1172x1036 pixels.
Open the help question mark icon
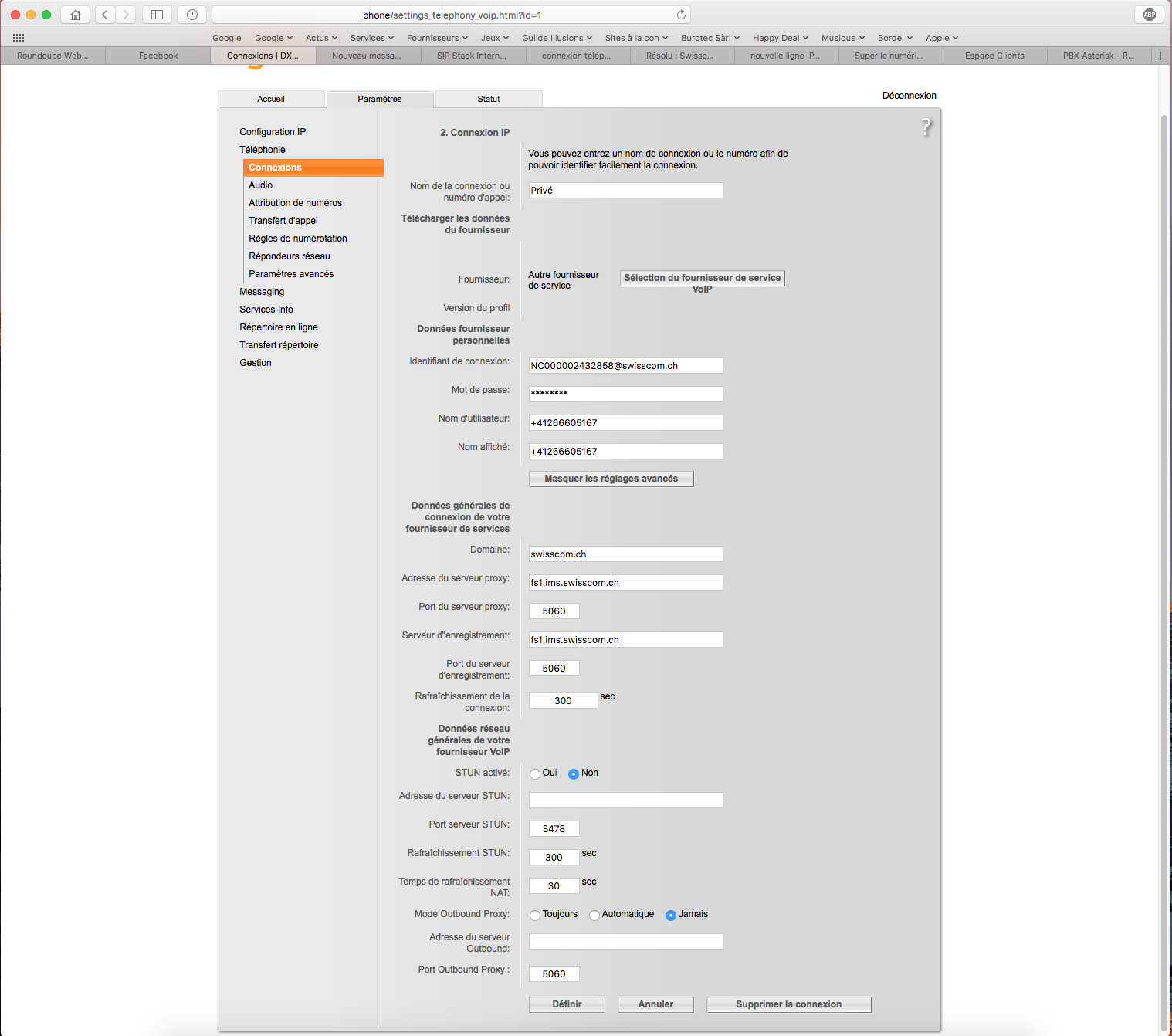pyautogui.click(x=926, y=127)
